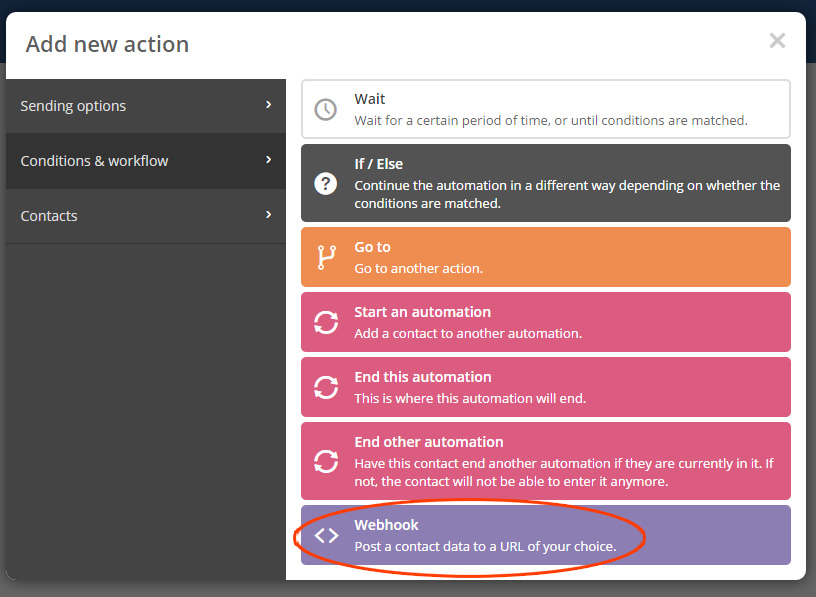
Task: Add the Wait action
Action: point(545,109)
